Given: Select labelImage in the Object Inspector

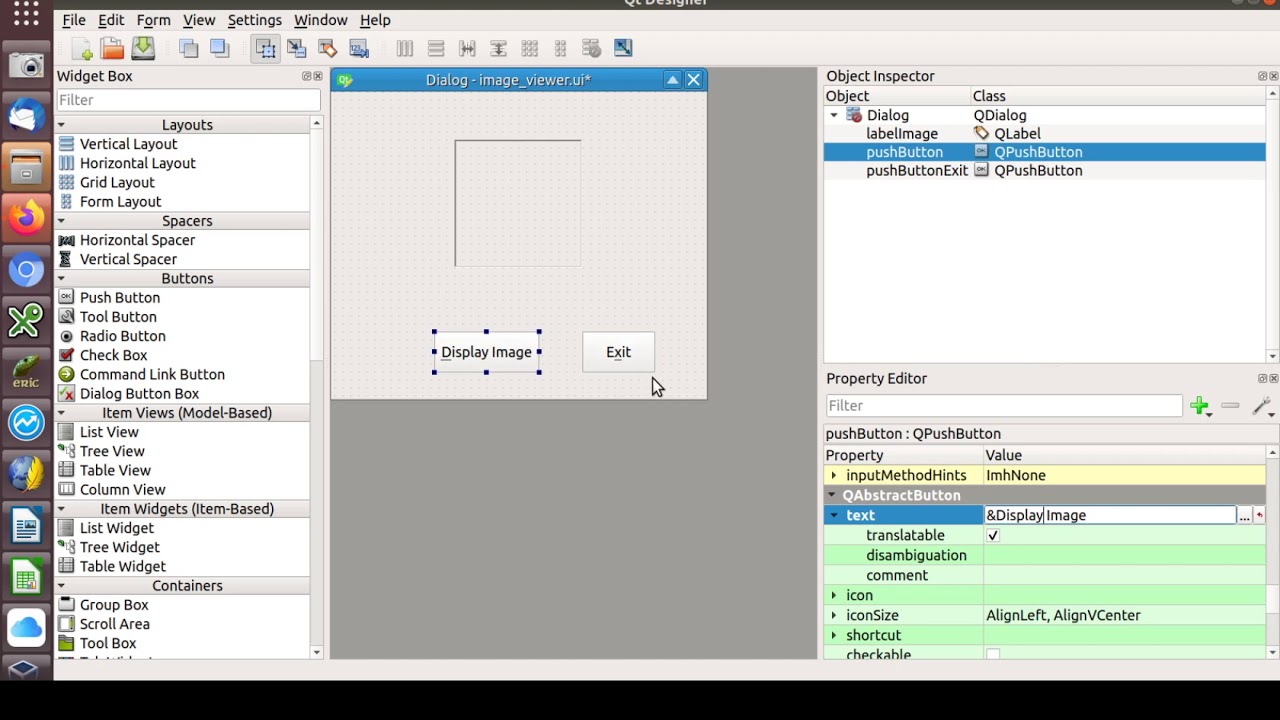Looking at the screenshot, I should pos(902,134).
